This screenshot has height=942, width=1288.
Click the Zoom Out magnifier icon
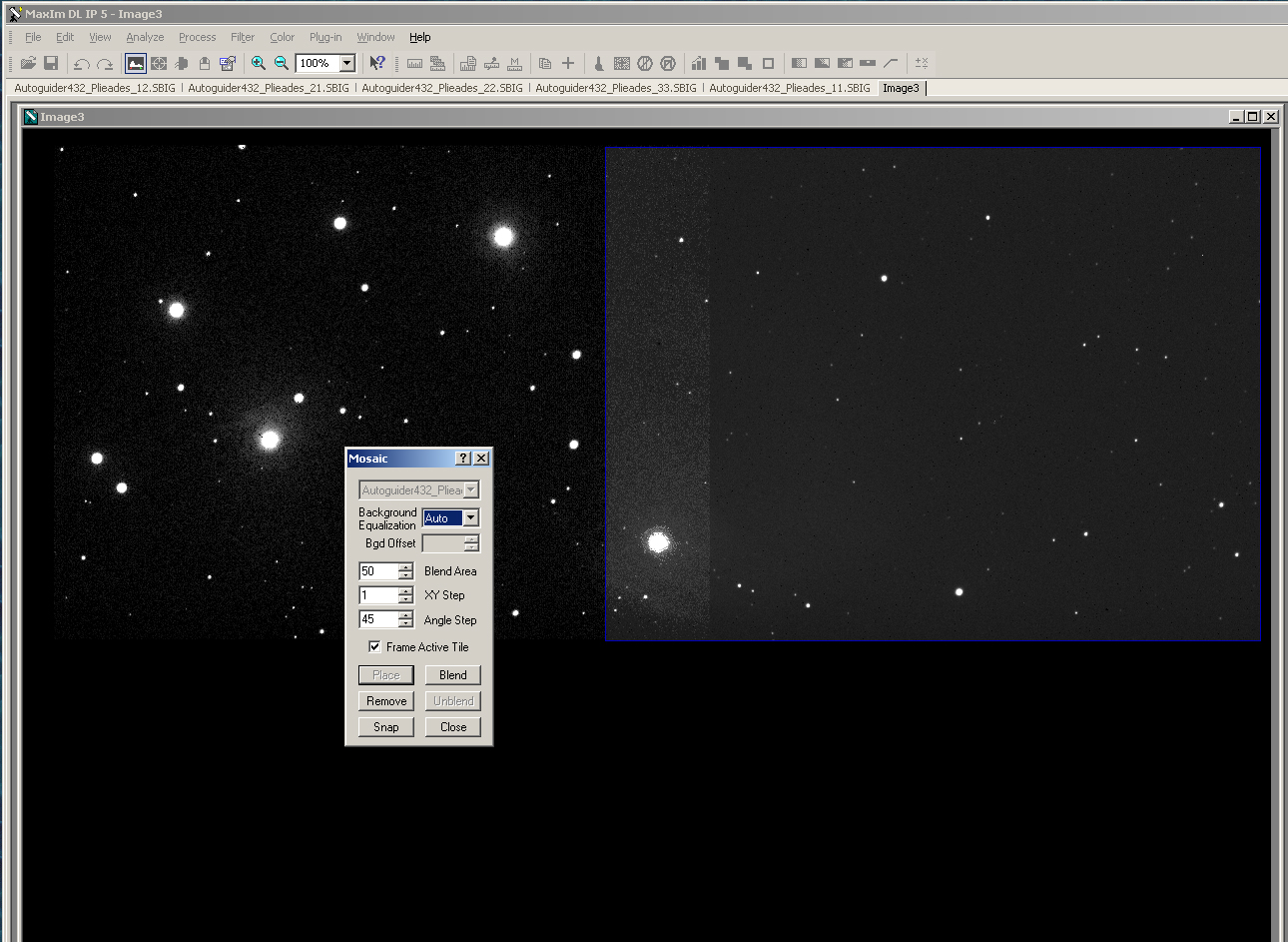click(x=282, y=63)
